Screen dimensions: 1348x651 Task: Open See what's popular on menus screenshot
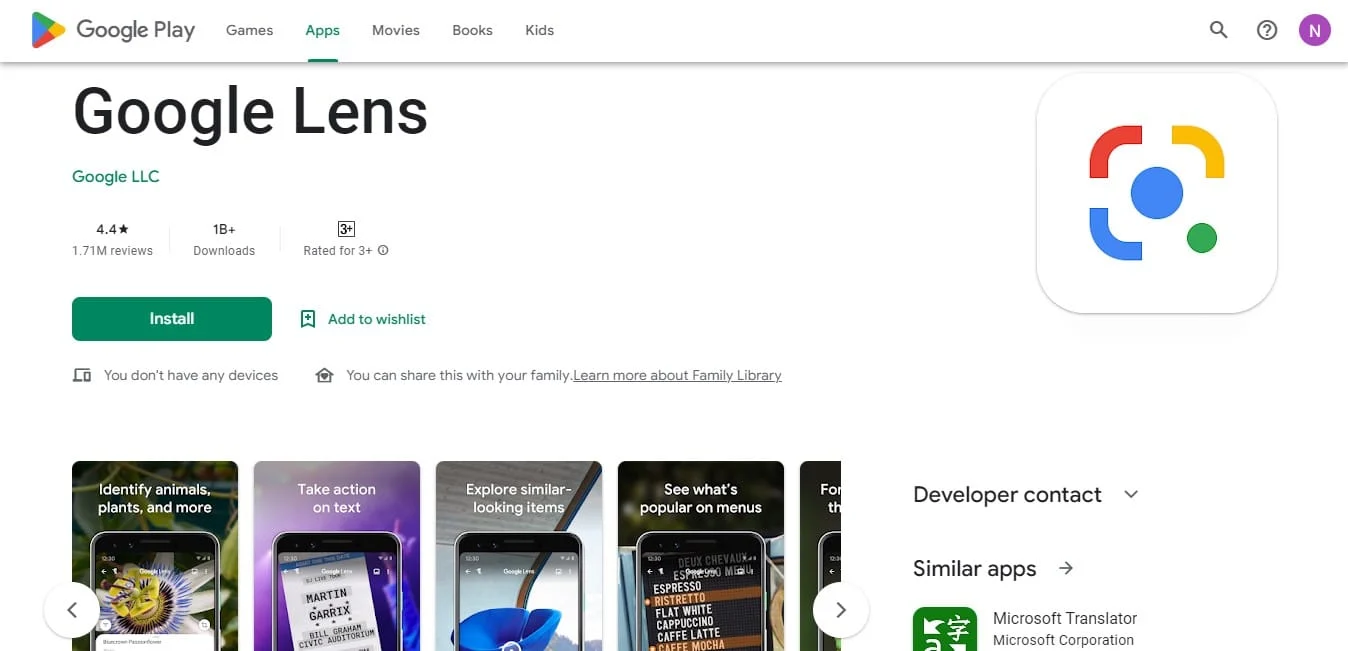pos(701,556)
